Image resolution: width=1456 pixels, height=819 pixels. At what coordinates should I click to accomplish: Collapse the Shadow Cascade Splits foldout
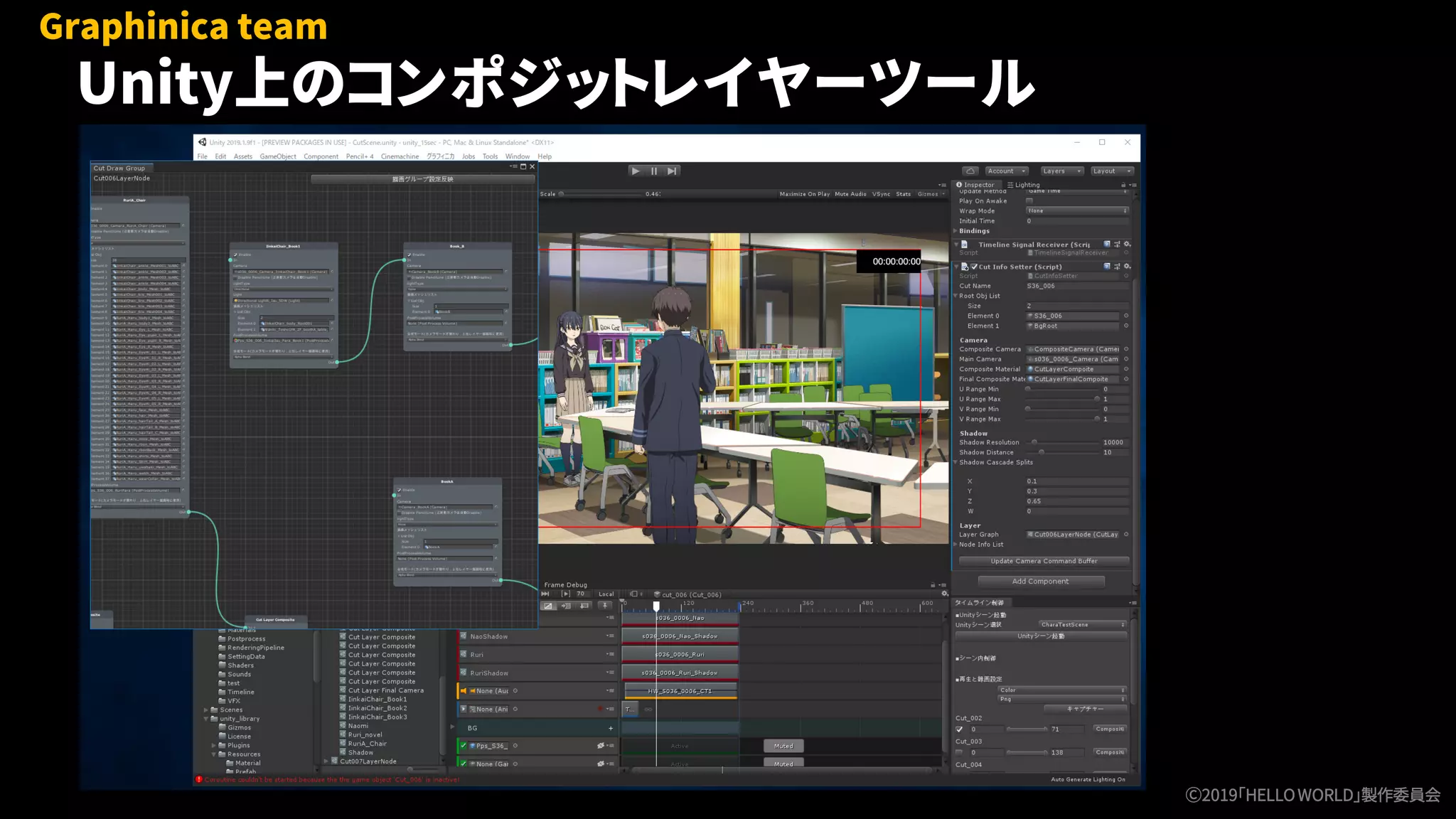coord(956,462)
